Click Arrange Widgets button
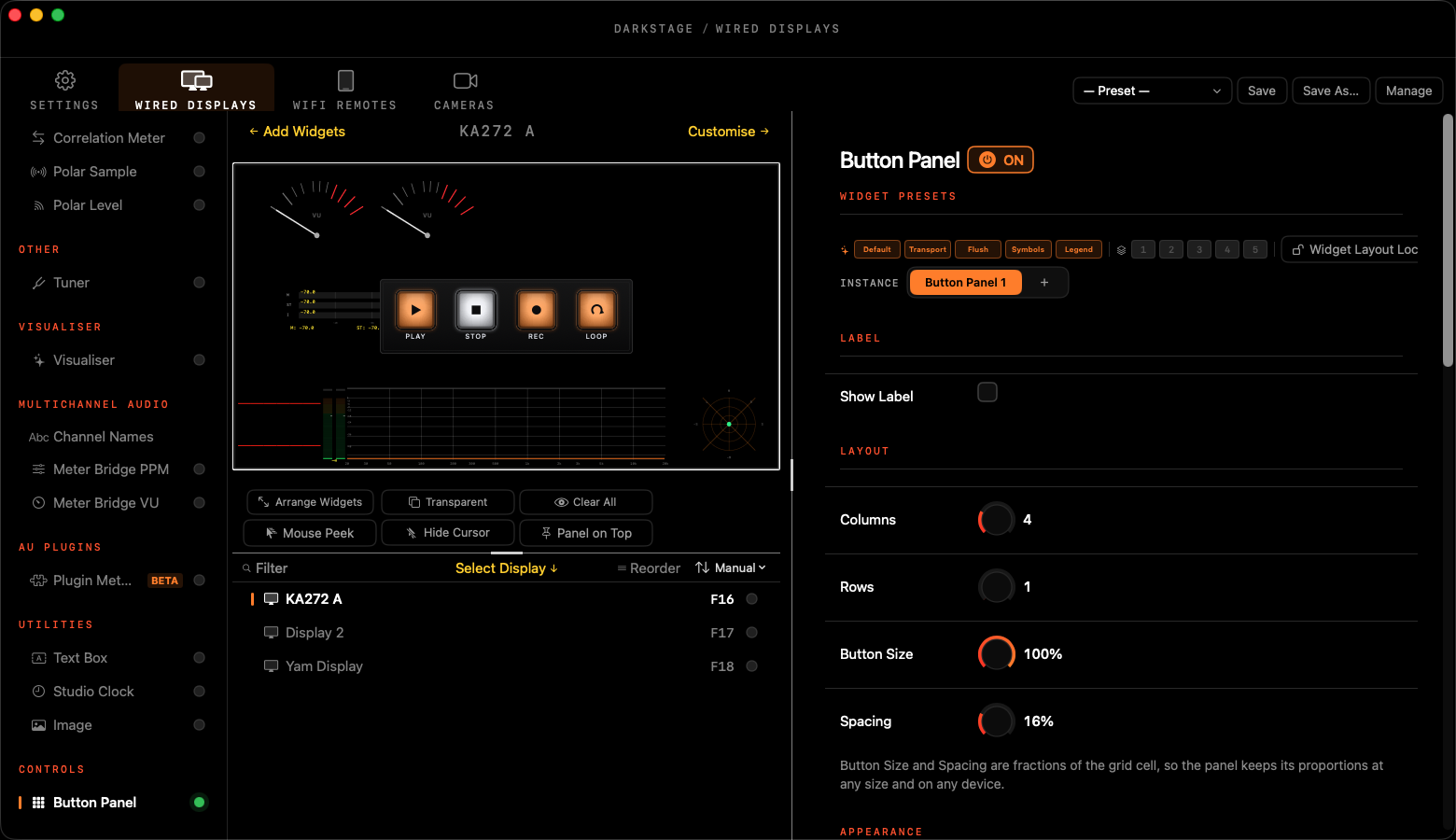The height and width of the screenshot is (840, 1456). tap(310, 502)
